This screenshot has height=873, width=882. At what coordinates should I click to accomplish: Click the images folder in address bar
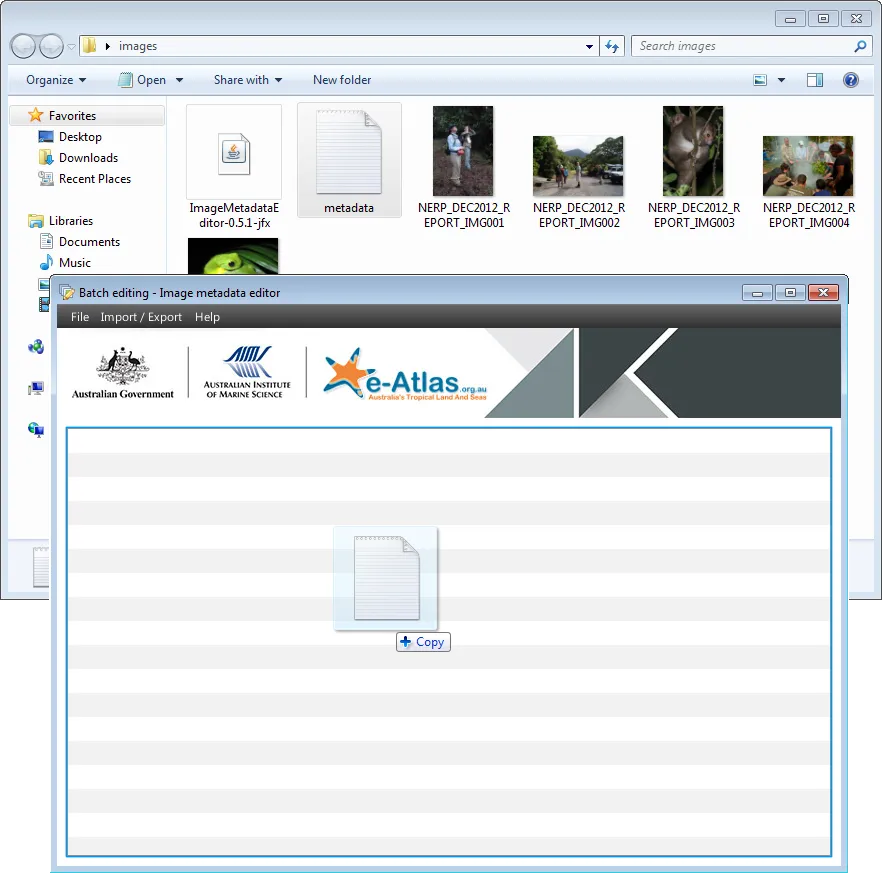pos(138,46)
